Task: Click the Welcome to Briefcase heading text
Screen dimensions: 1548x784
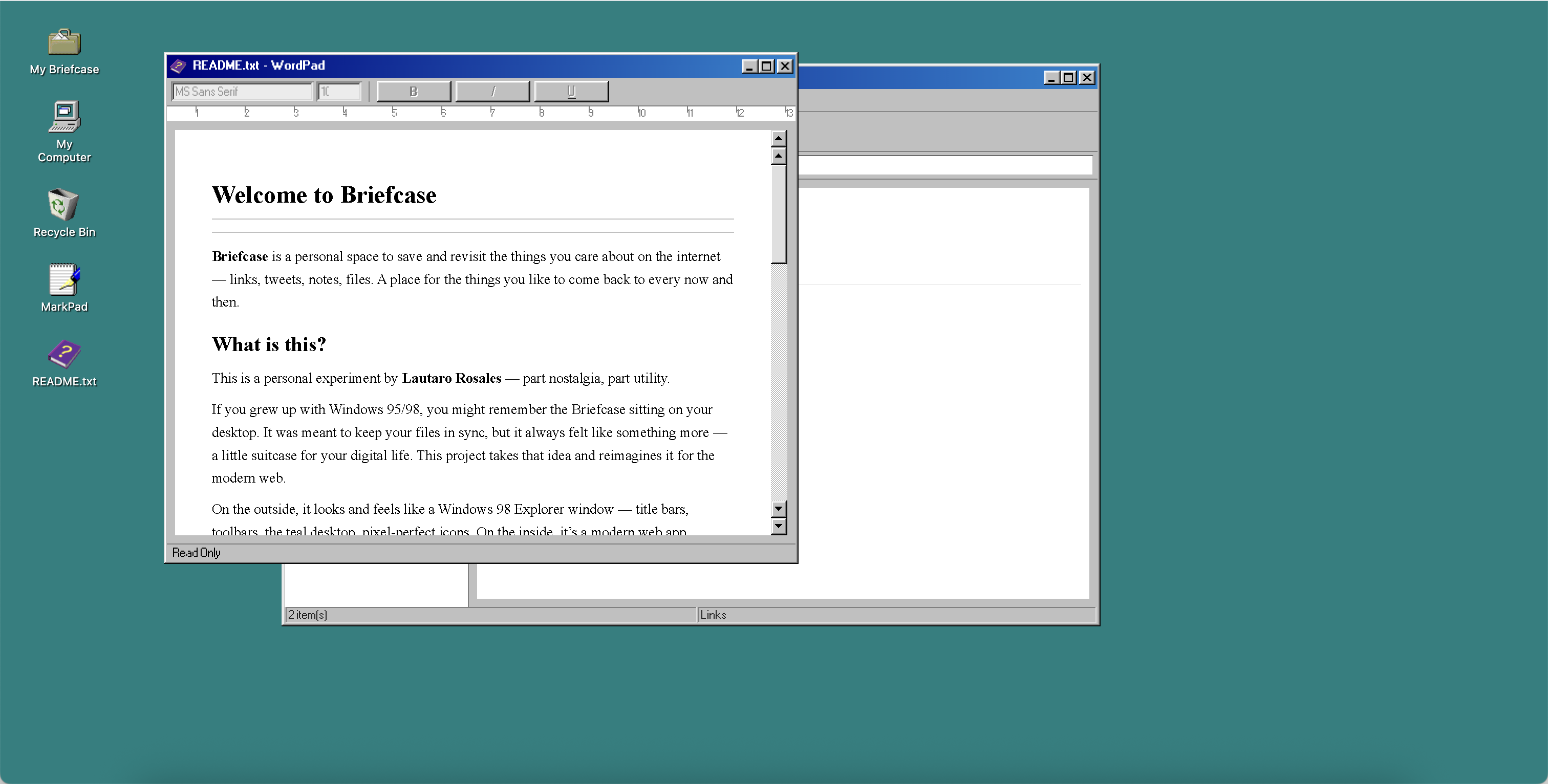Action: (x=324, y=194)
